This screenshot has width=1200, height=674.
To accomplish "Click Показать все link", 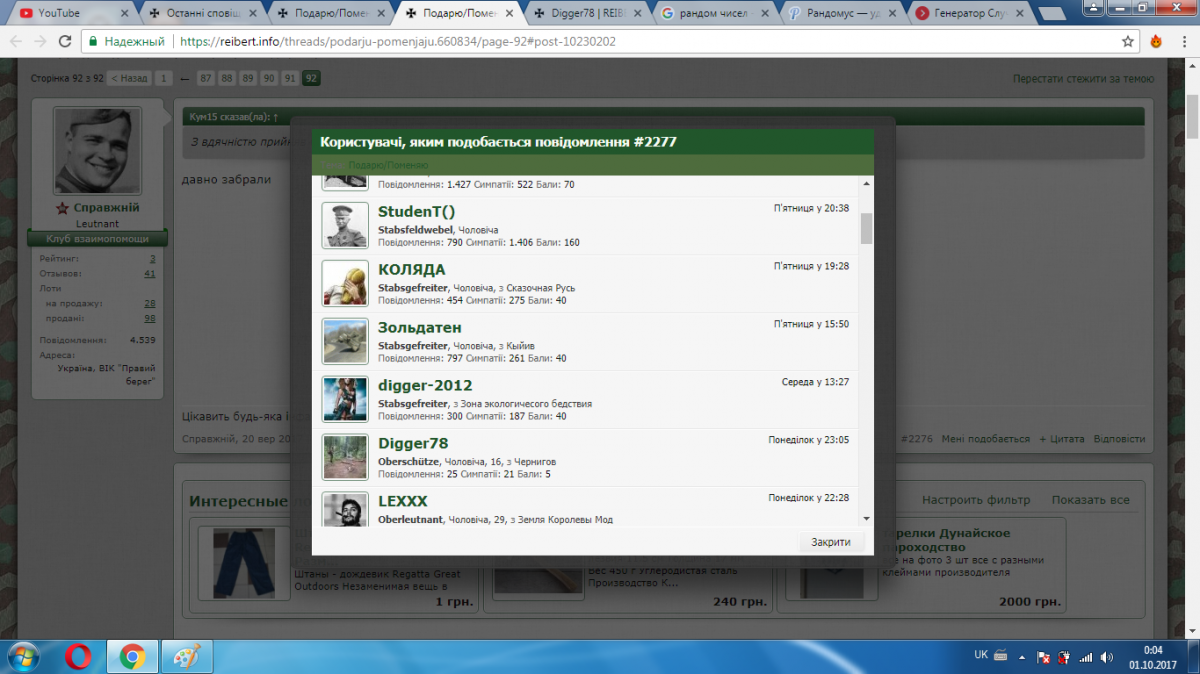I will point(1090,500).
